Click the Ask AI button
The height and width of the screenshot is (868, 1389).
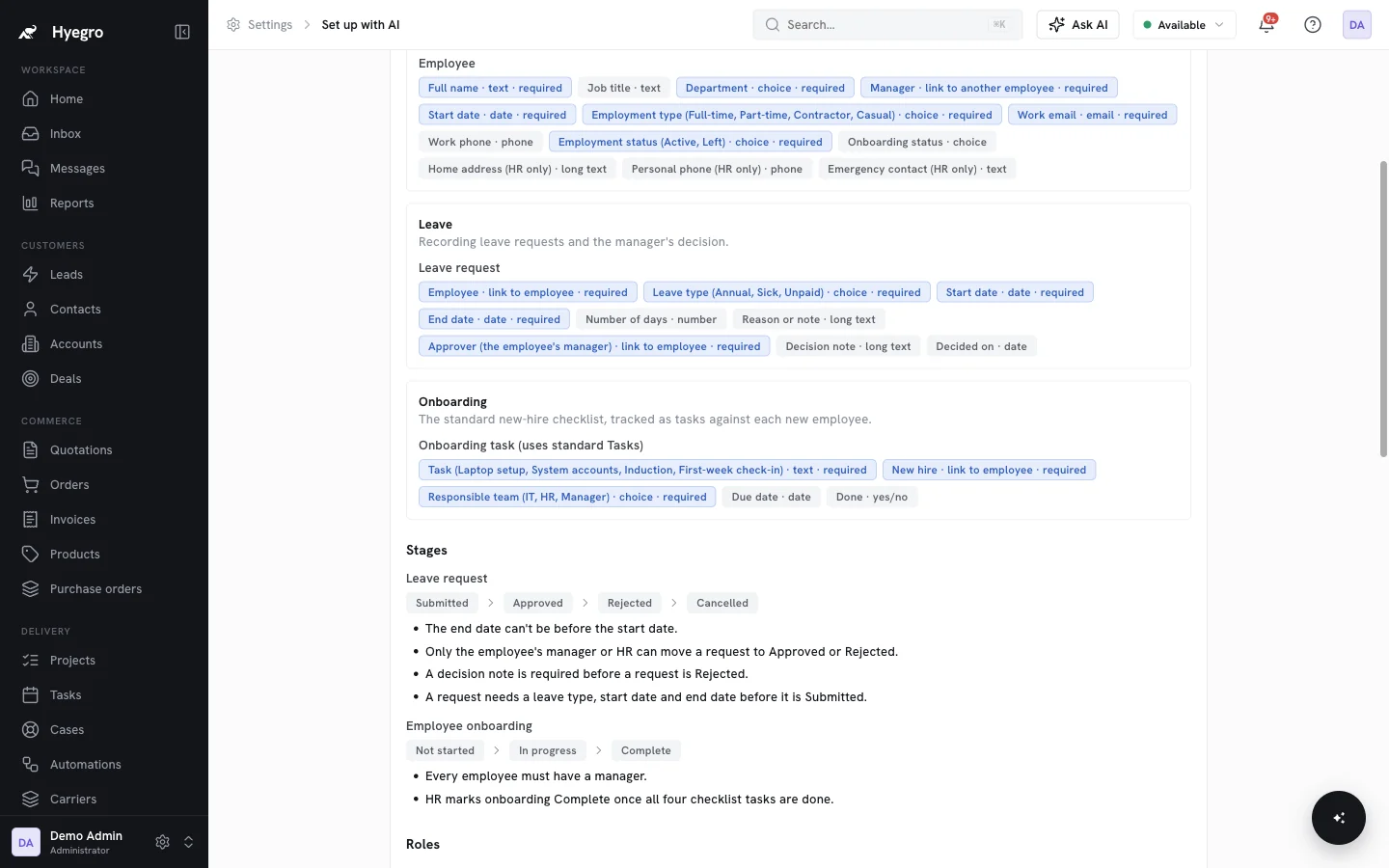point(1077,25)
